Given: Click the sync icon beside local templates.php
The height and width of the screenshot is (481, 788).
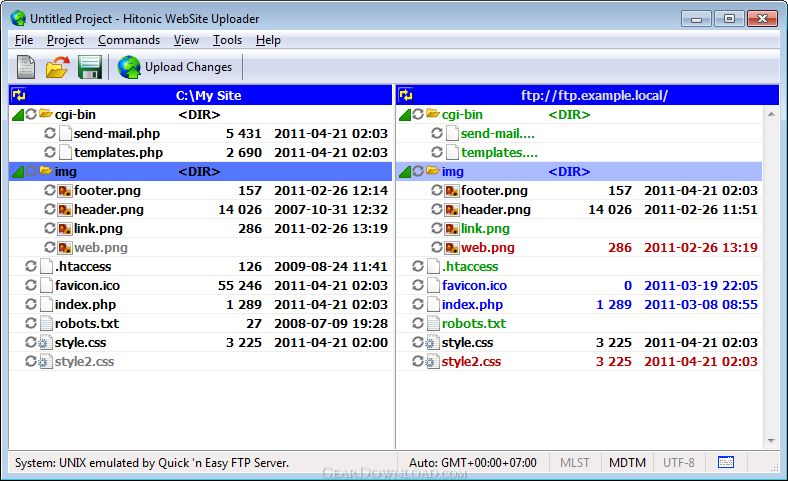Looking at the screenshot, I should pos(49,152).
